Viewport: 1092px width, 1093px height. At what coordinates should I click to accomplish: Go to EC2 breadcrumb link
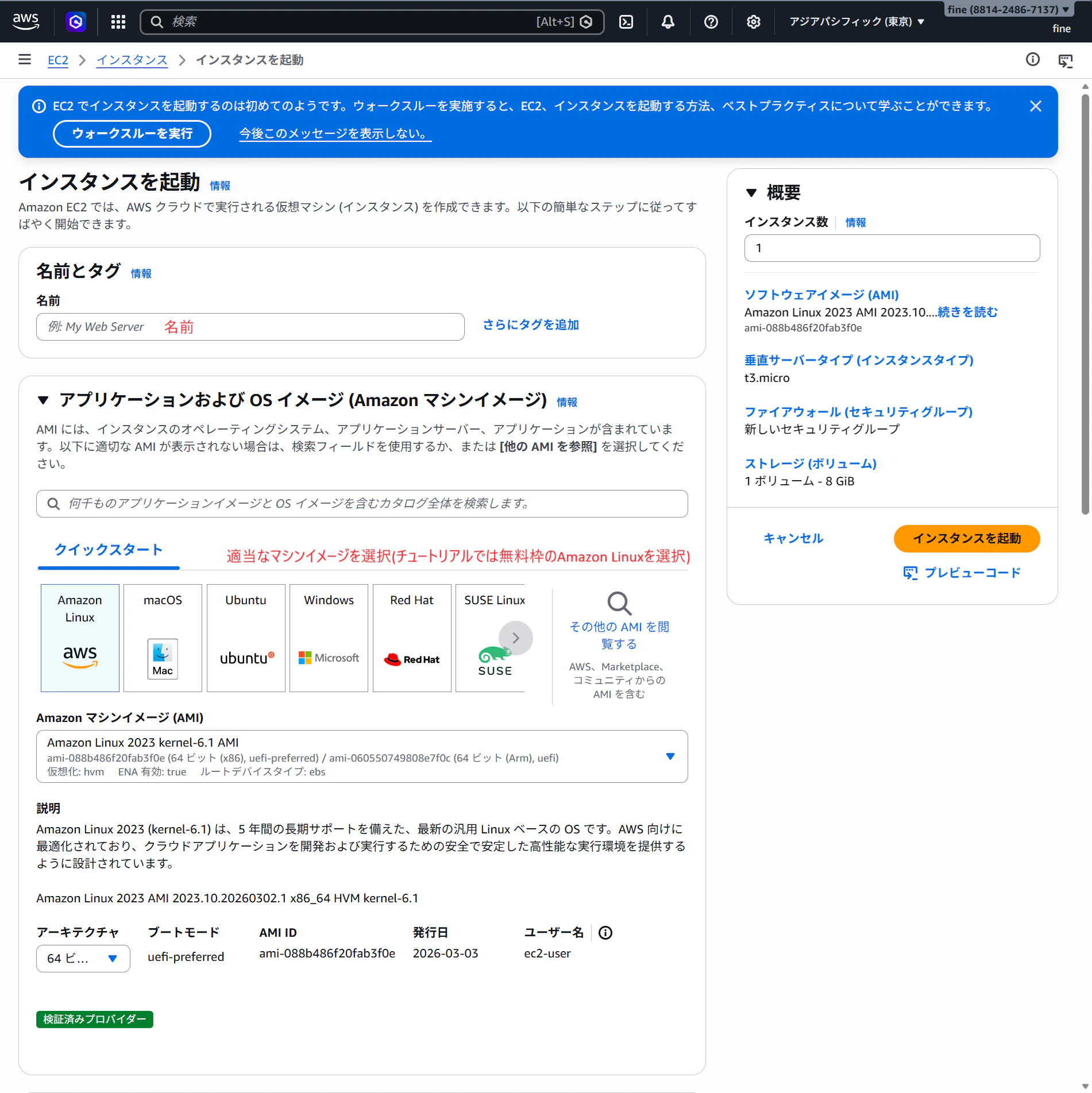(58, 60)
